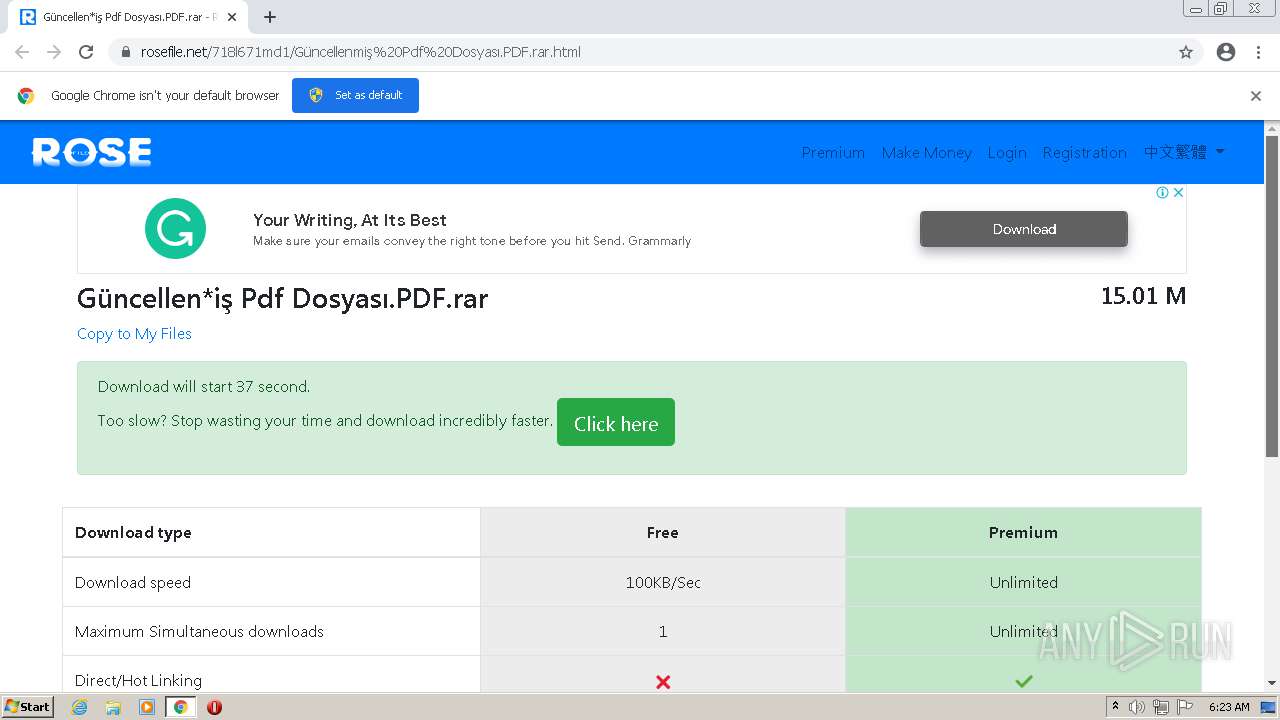Bookmark this page with the star icon
Viewport: 1280px width, 720px height.
pos(1186,52)
